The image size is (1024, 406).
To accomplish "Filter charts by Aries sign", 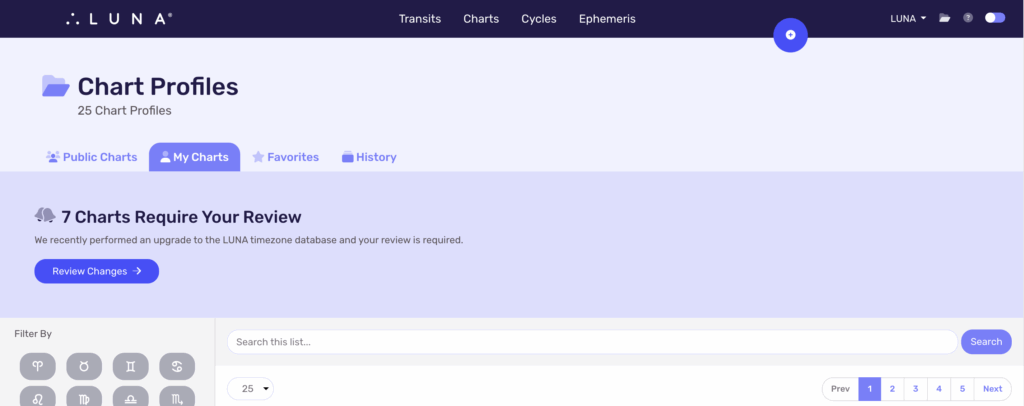I will pos(38,367).
